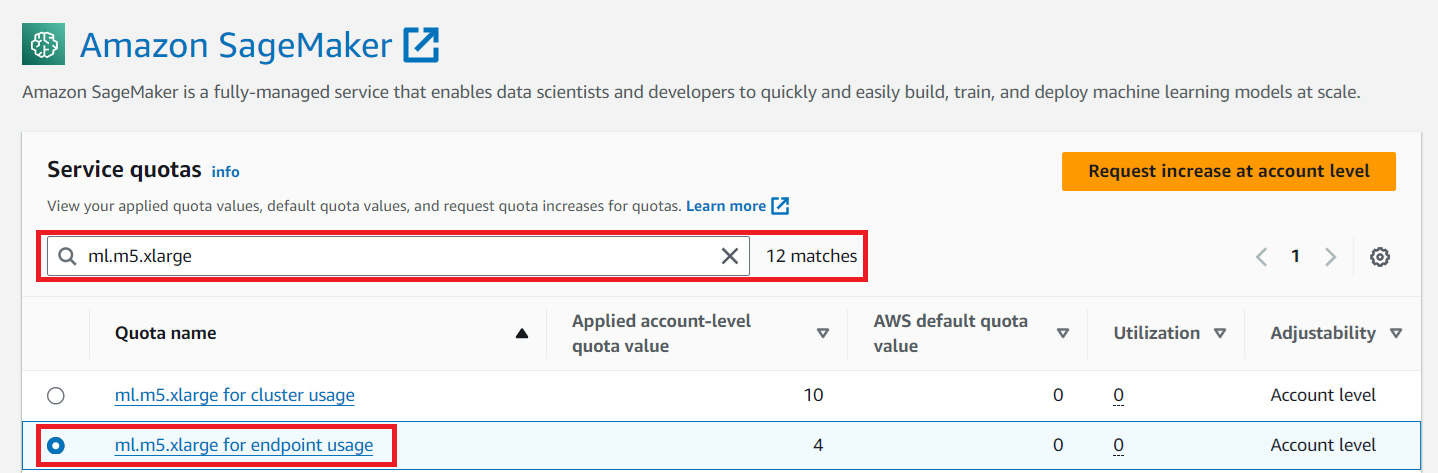Screen dimensions: 1438x473
Task: Click the 12 matches result count
Action: click(811, 256)
